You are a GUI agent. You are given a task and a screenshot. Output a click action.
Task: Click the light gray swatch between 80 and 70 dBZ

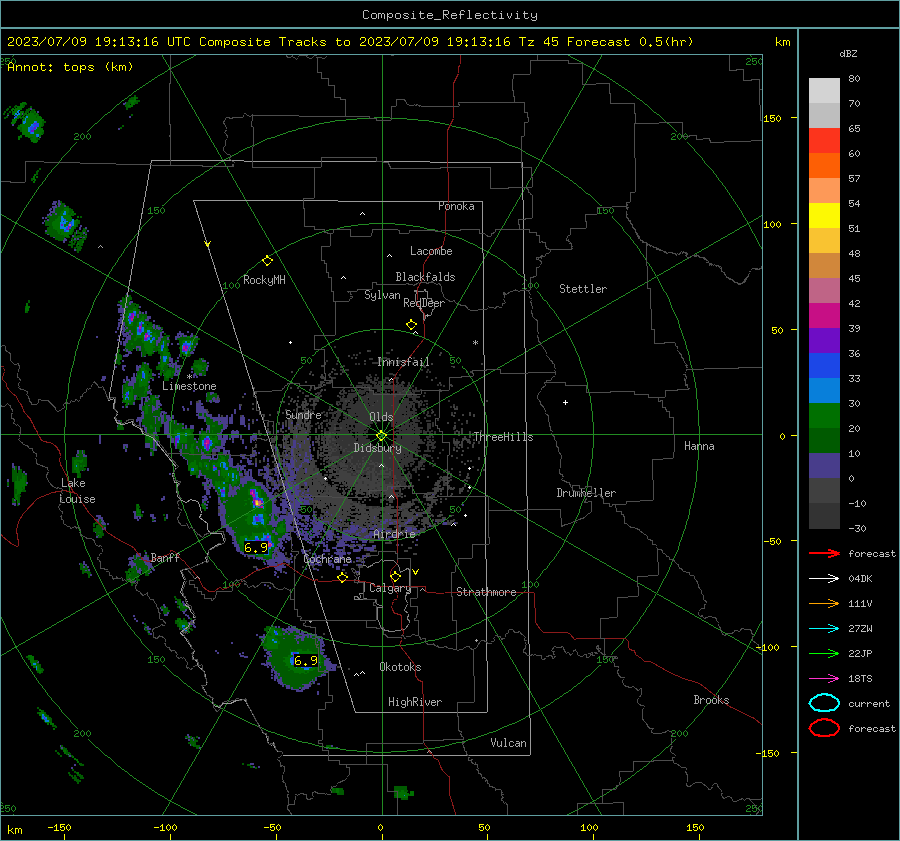tap(824, 91)
